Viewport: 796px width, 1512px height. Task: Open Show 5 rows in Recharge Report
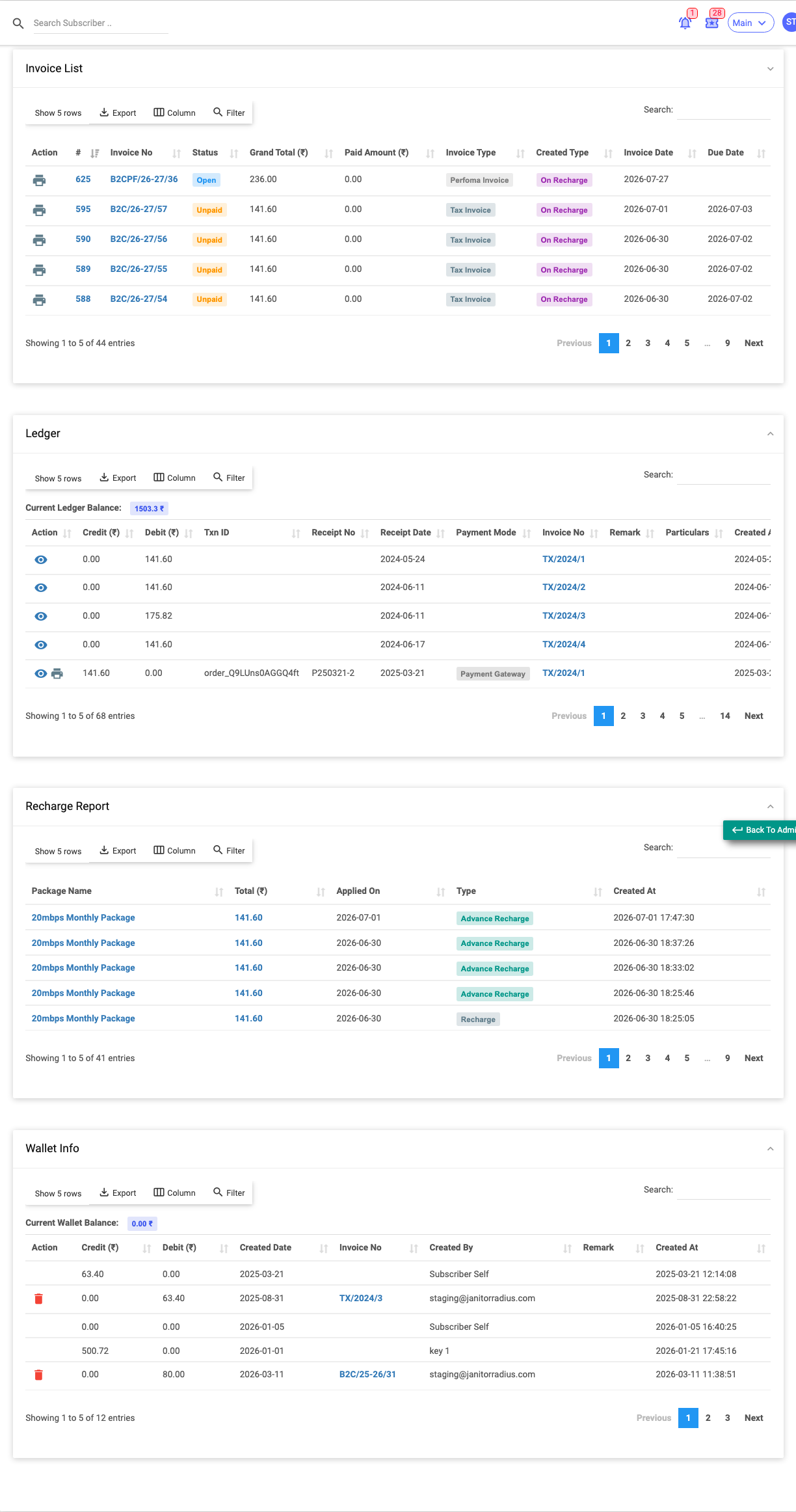tap(58, 851)
